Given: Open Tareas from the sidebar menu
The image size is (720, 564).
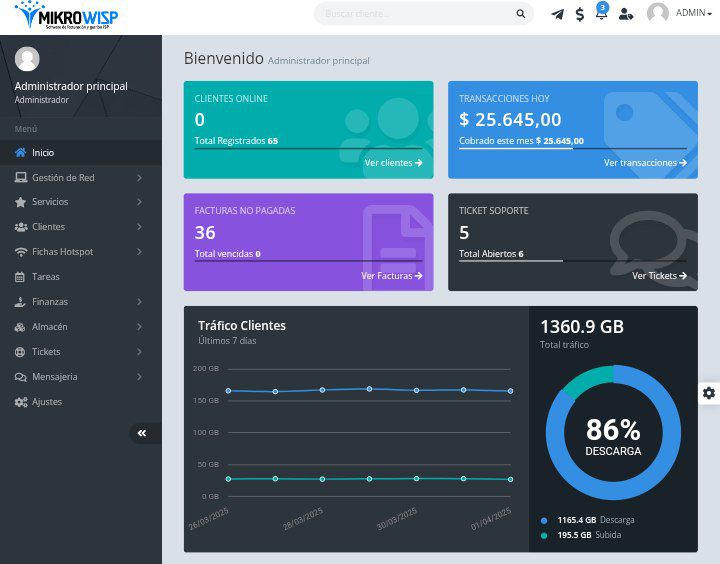Looking at the screenshot, I should (46, 277).
